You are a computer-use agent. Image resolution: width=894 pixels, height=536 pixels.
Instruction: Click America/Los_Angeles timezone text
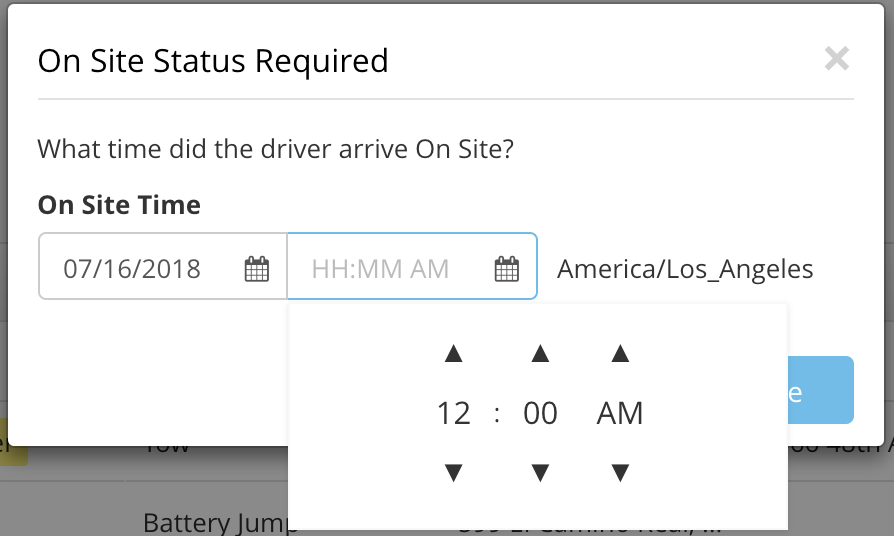[x=685, y=269]
